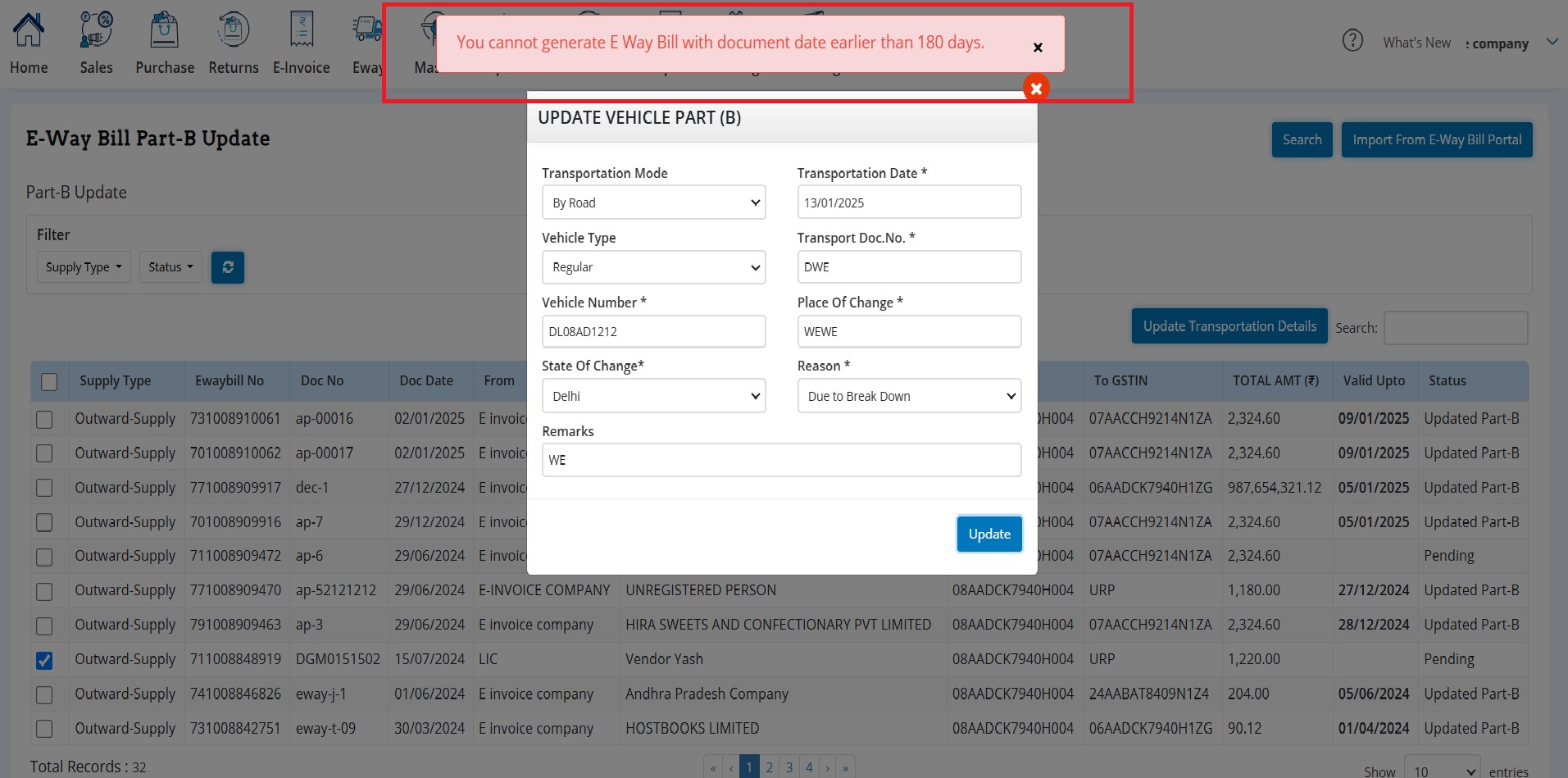Sort by the TOTAL AMT column header
This screenshot has width=1568, height=778.
(x=1275, y=380)
